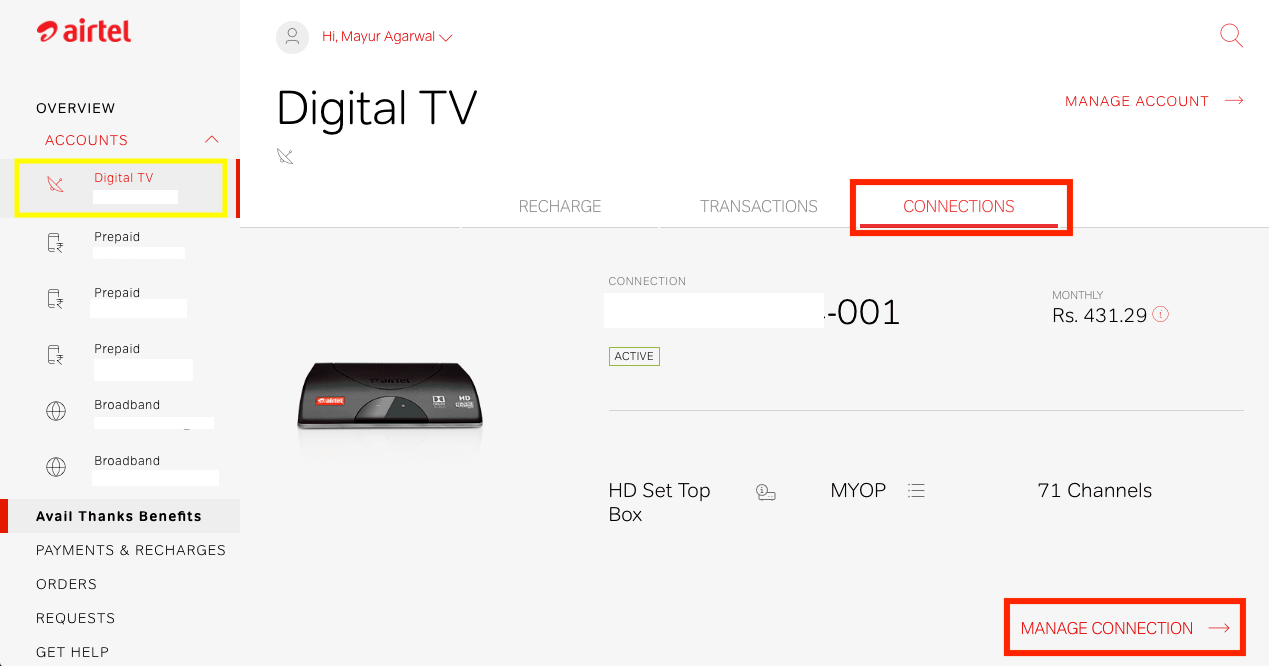Viewport: 1269px width, 666px height.
Task: Switch to the RECHARGE tab
Action: coord(560,206)
